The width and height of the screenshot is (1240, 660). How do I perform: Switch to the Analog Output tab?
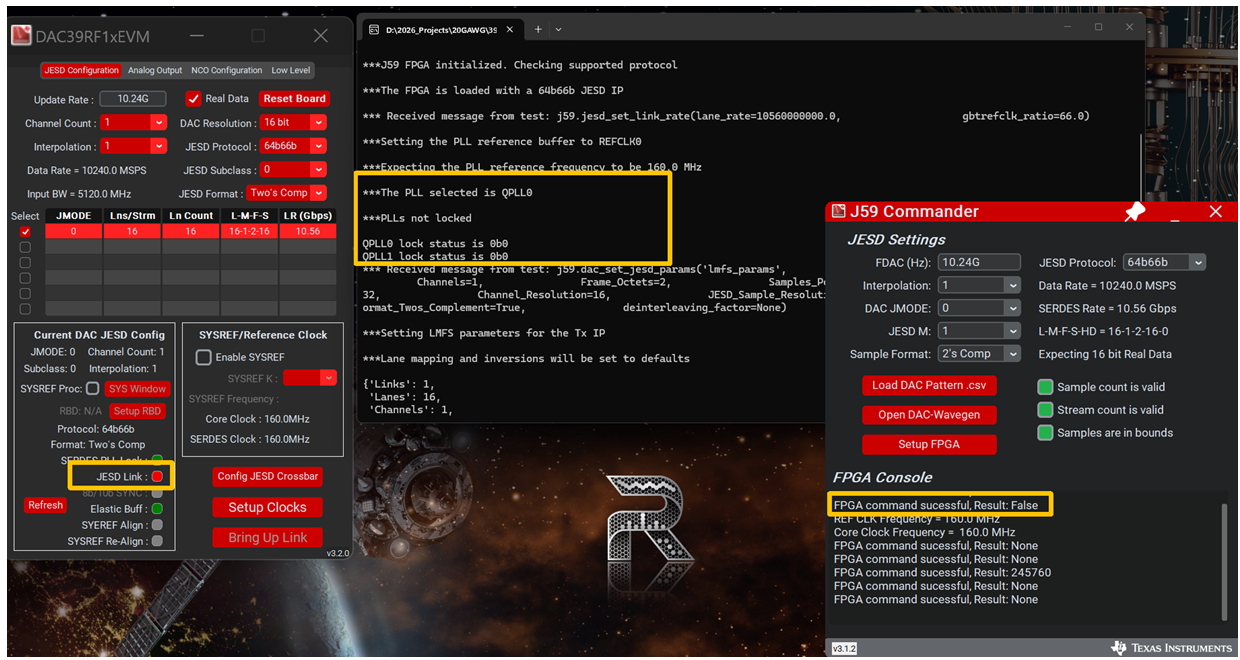point(155,71)
